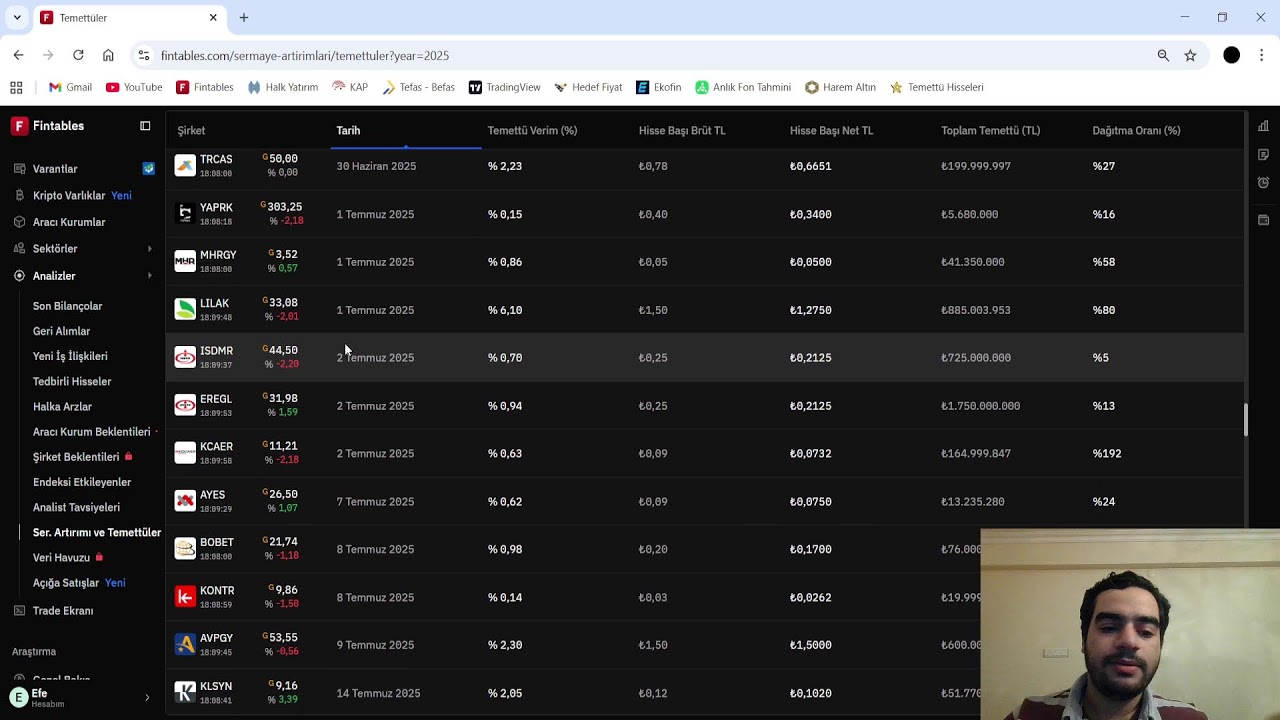The width and height of the screenshot is (1280, 720).
Task: Open the tab search dropdown
Action: coord(16,17)
